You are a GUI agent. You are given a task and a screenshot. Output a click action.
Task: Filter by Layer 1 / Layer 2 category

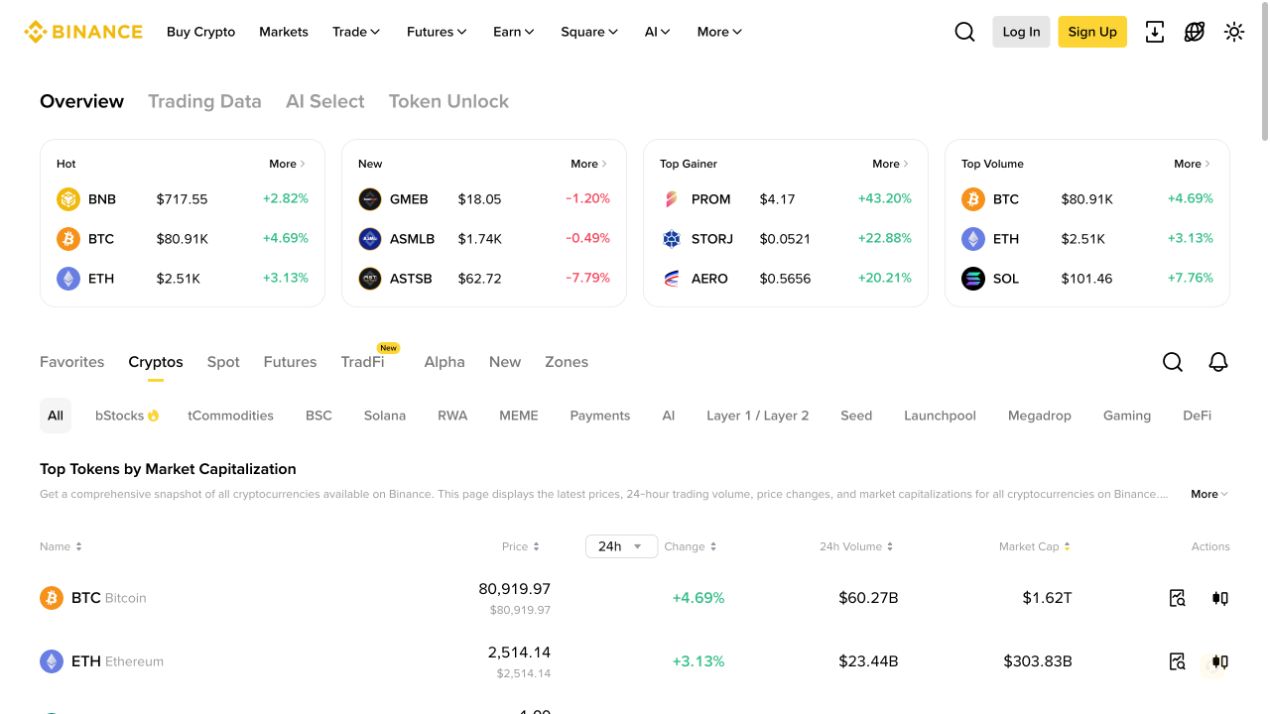(x=758, y=416)
